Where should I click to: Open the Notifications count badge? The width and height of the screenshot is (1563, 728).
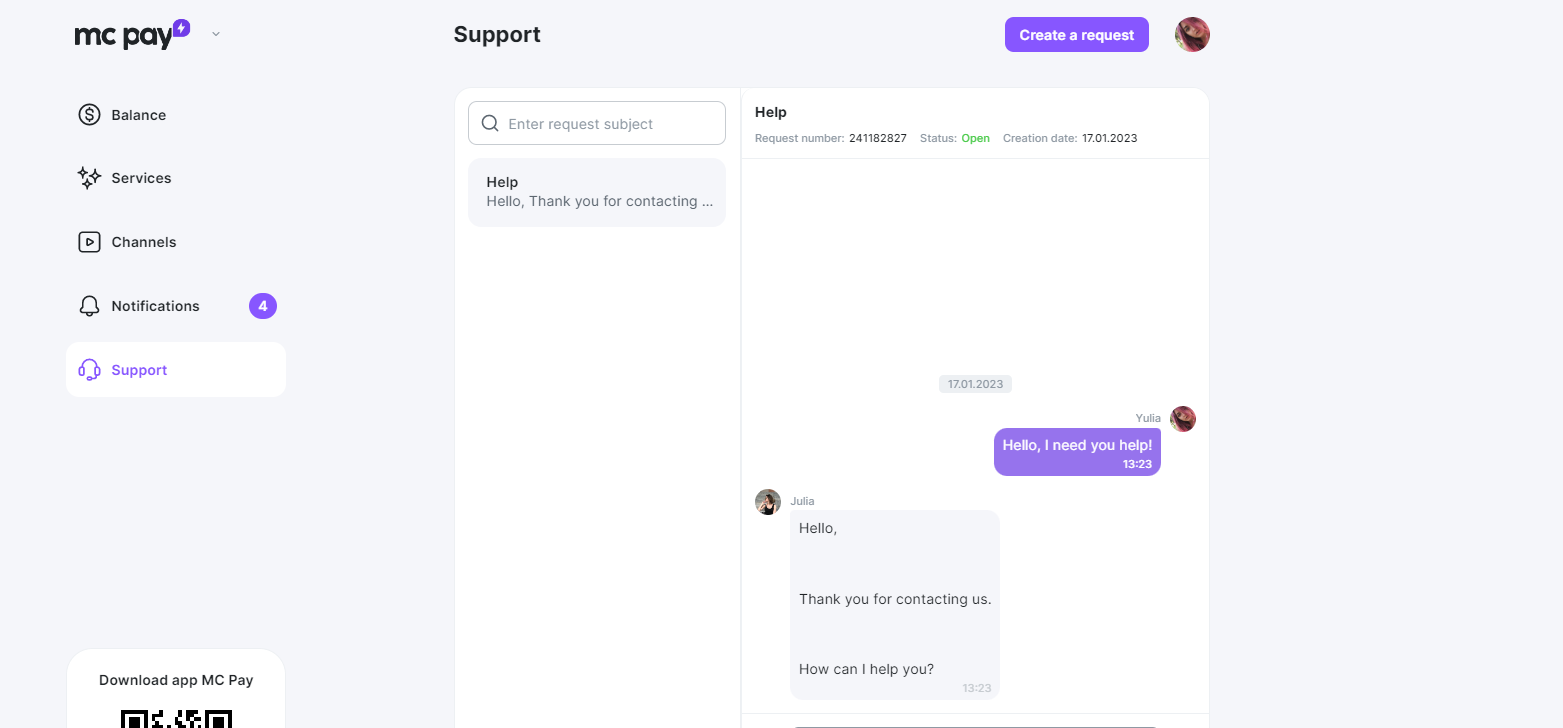coord(263,306)
